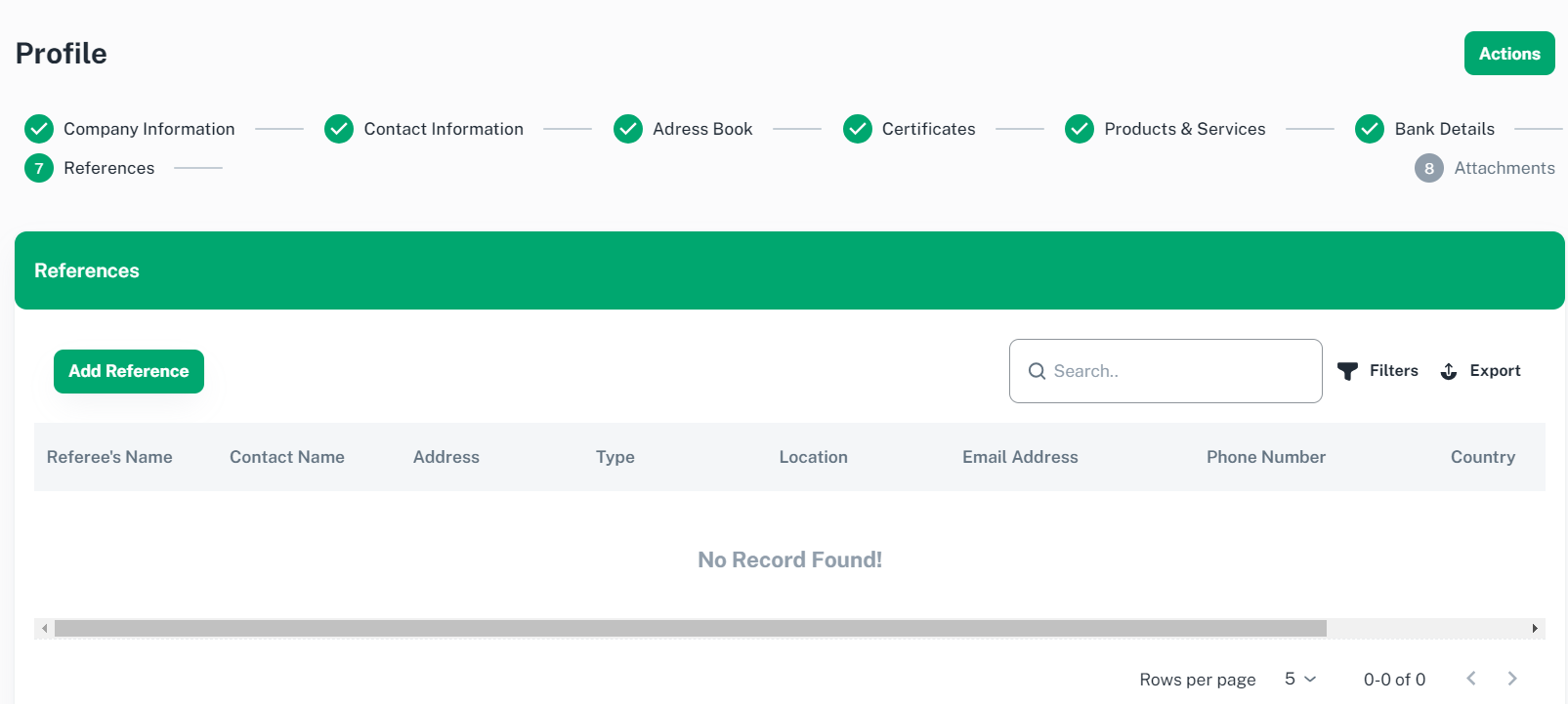The height and width of the screenshot is (704, 1568).
Task: Go to the previous page arrow
Action: [x=1471, y=679]
